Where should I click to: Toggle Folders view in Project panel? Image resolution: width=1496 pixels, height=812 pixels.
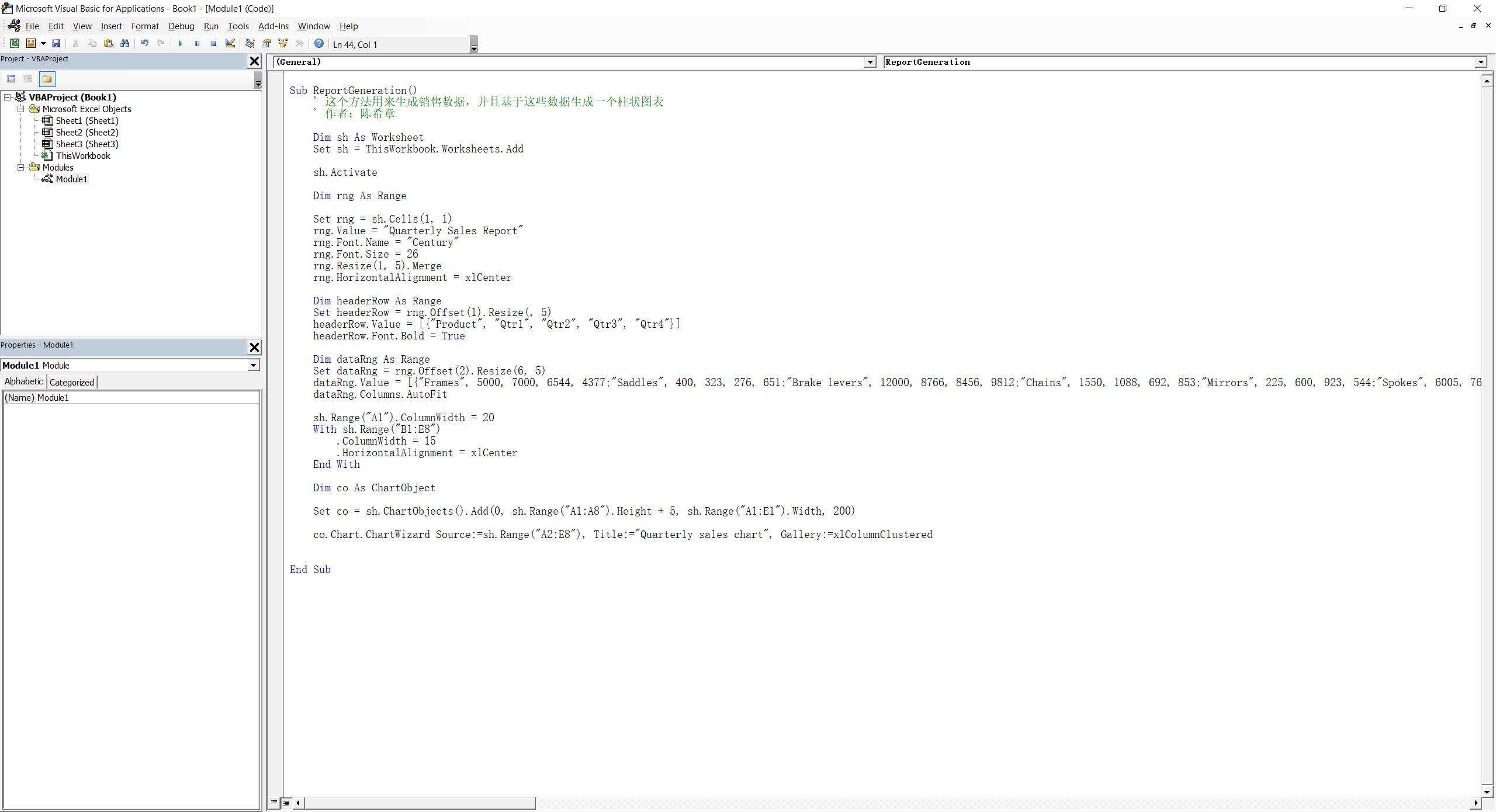pyautogui.click(x=47, y=79)
